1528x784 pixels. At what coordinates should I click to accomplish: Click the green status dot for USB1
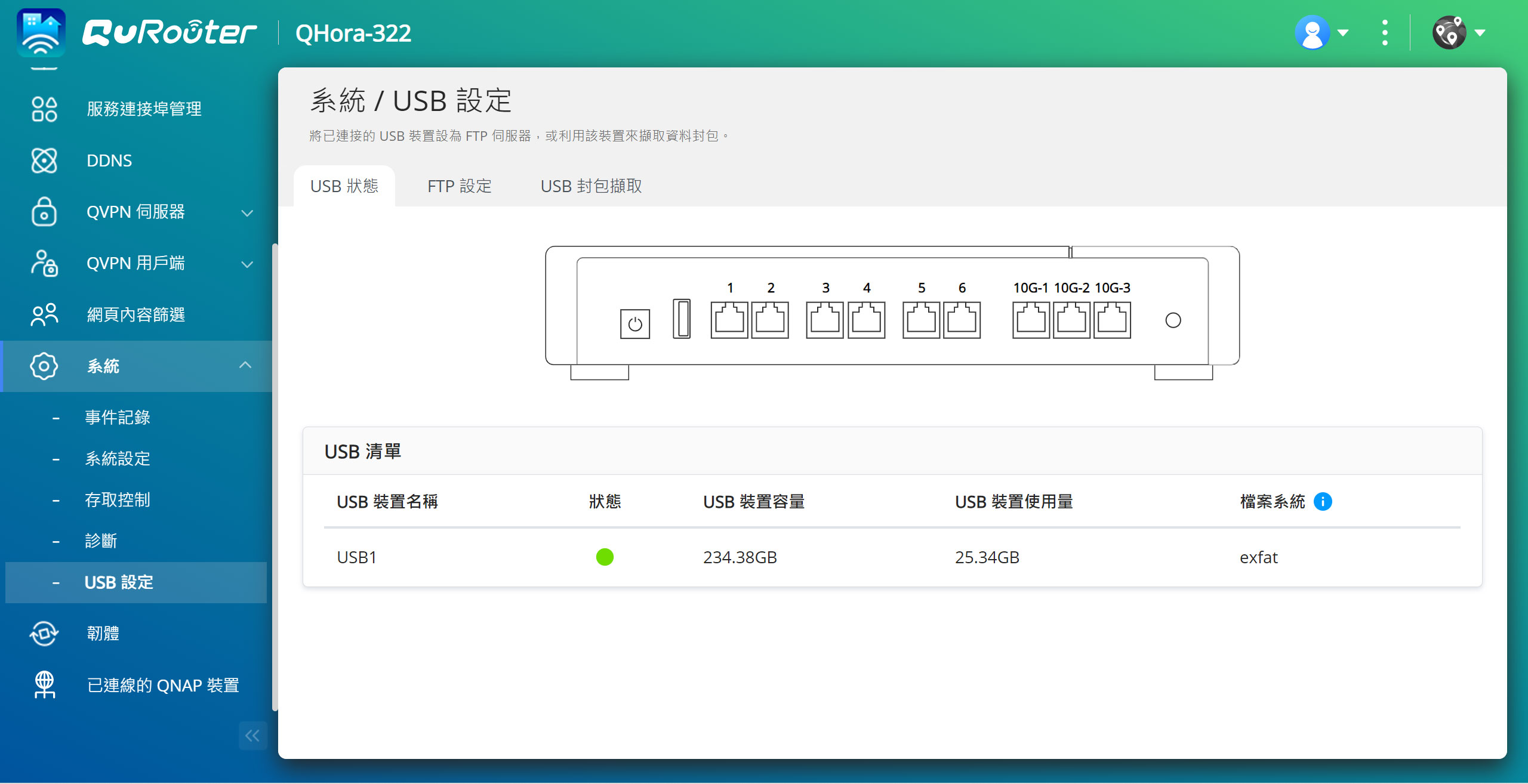tap(605, 557)
